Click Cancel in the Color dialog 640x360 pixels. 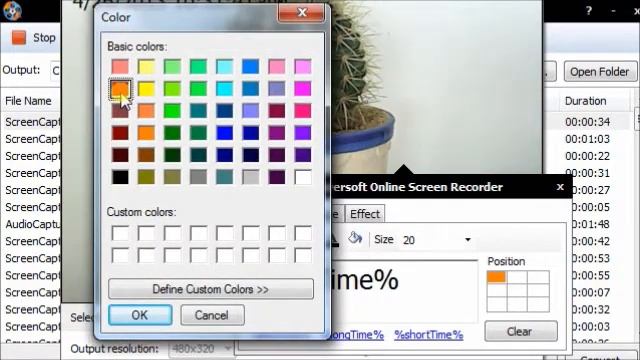pos(212,315)
